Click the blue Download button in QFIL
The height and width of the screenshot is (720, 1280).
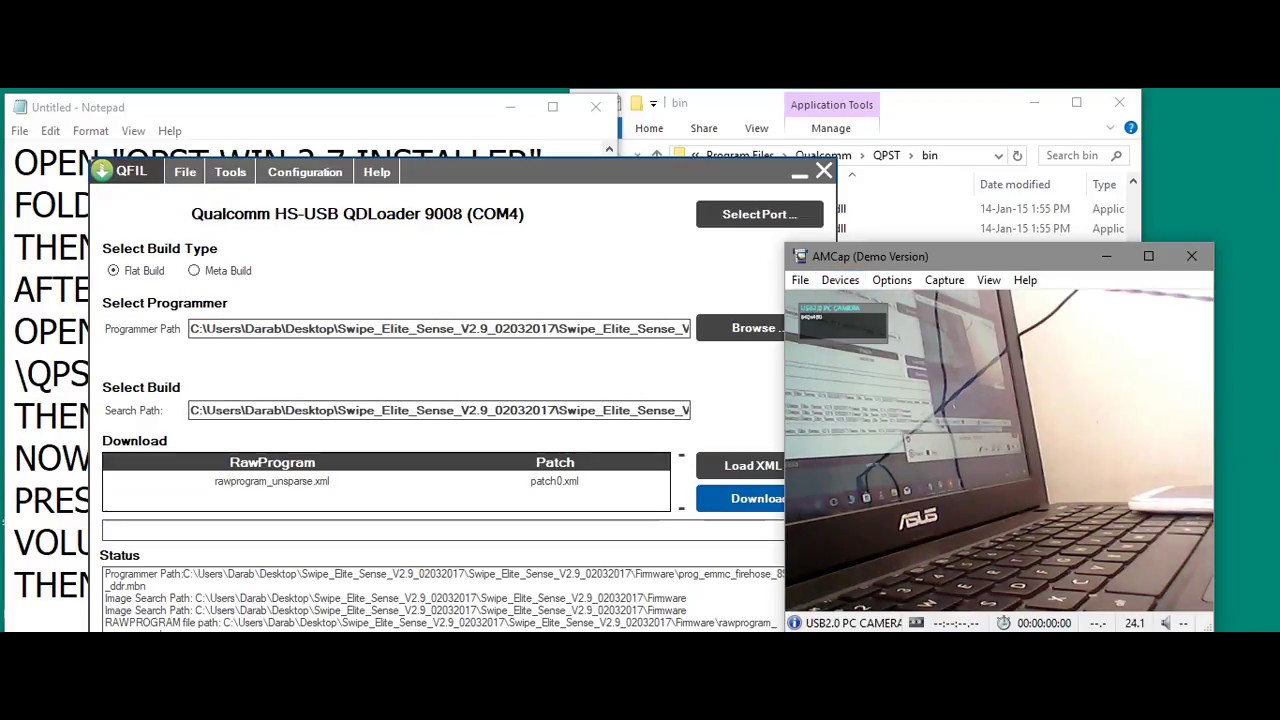coord(740,499)
